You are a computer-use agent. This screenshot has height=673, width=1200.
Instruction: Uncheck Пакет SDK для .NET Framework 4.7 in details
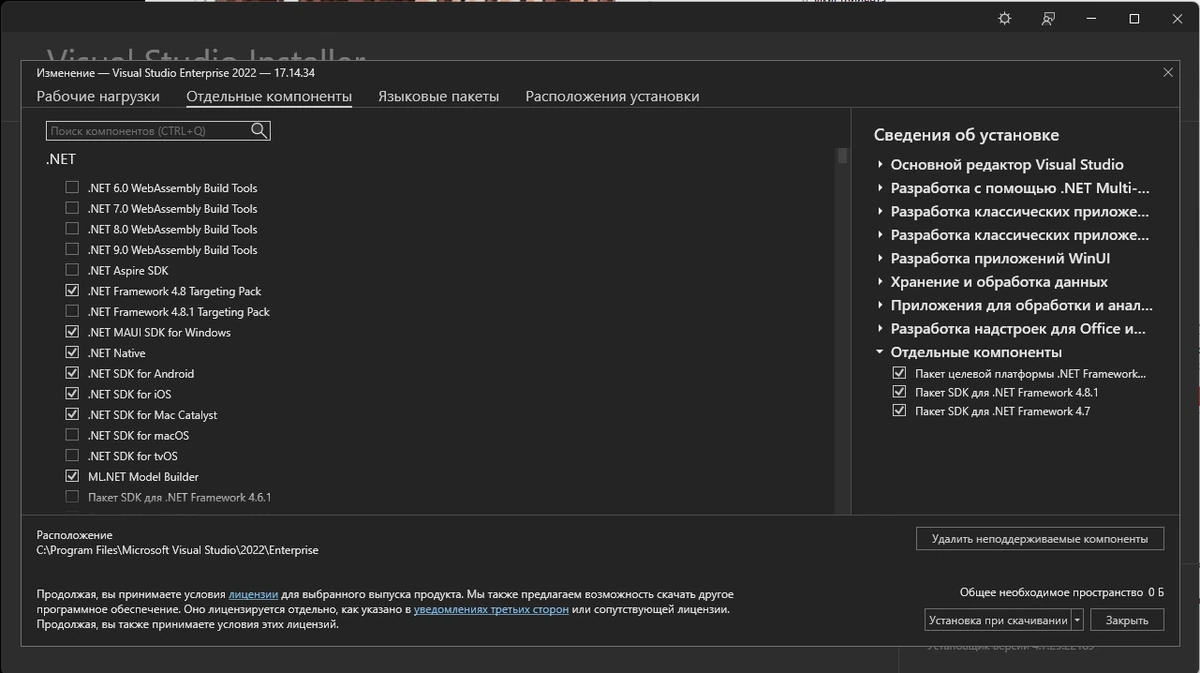[899, 411]
